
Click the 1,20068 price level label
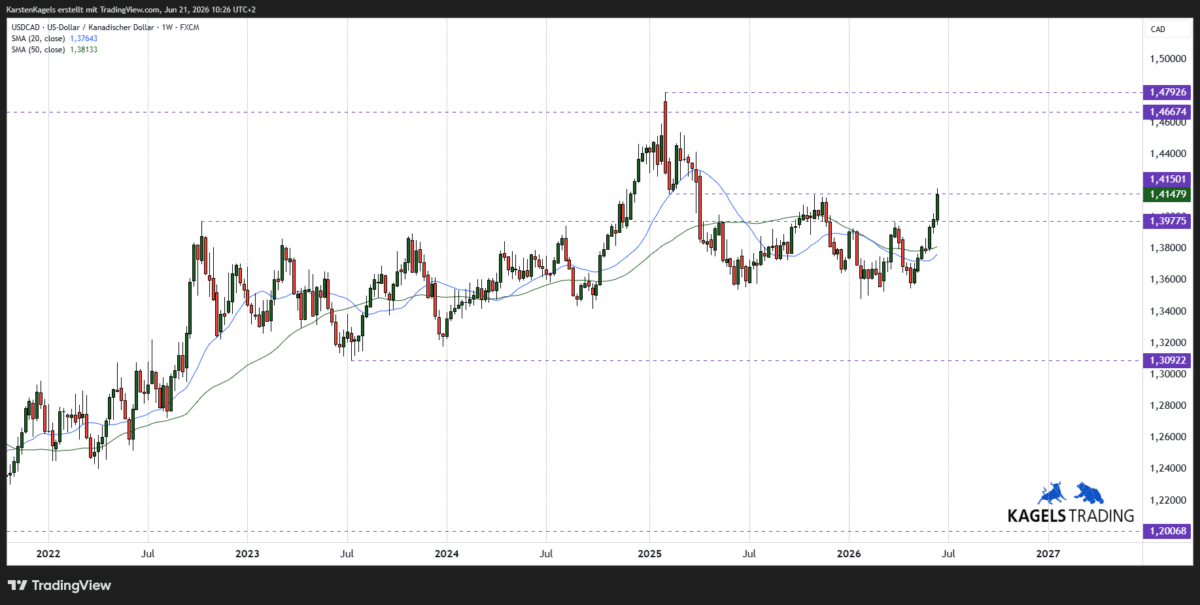(x=1169, y=531)
